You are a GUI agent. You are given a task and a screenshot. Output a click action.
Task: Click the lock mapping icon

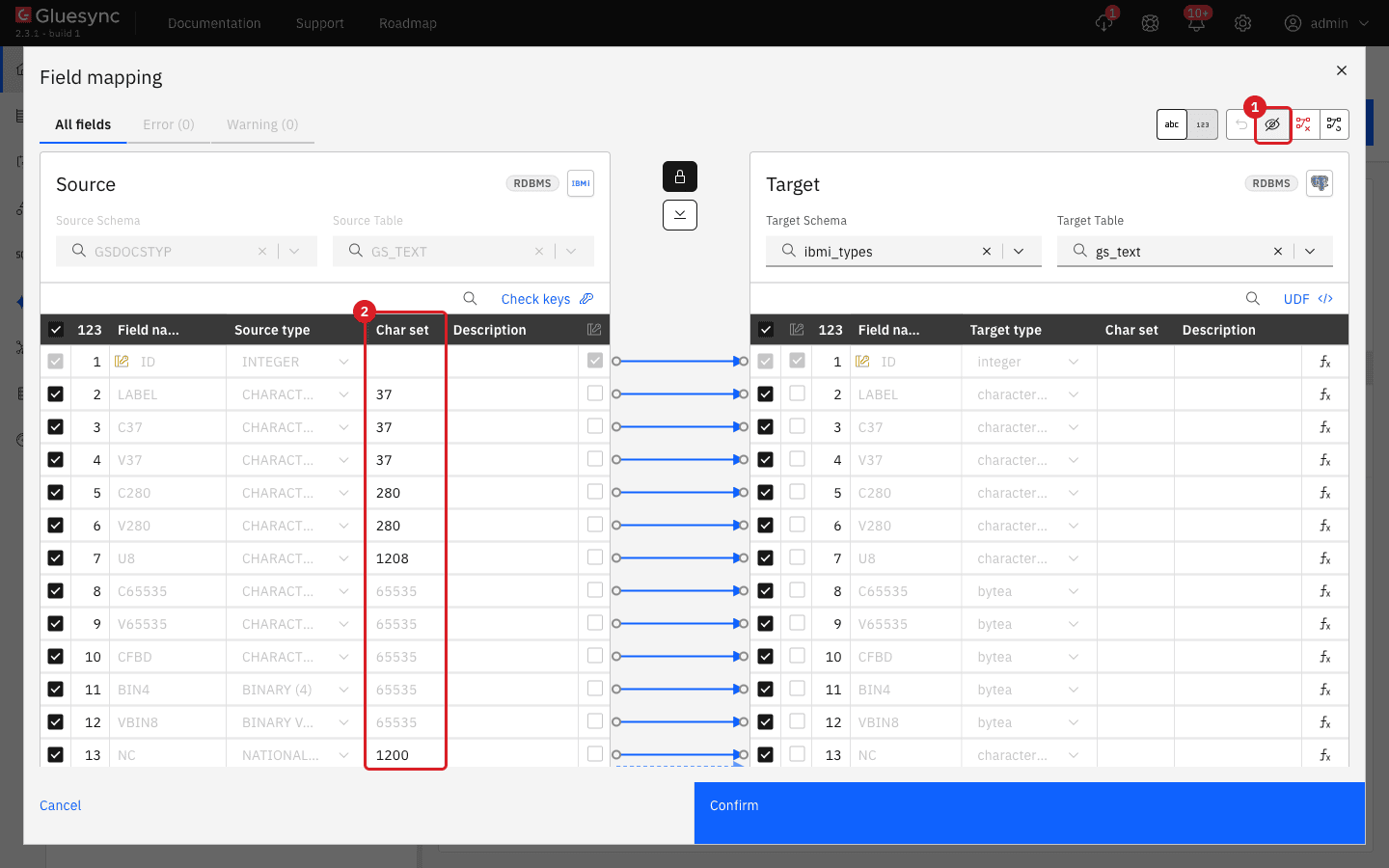pos(680,176)
